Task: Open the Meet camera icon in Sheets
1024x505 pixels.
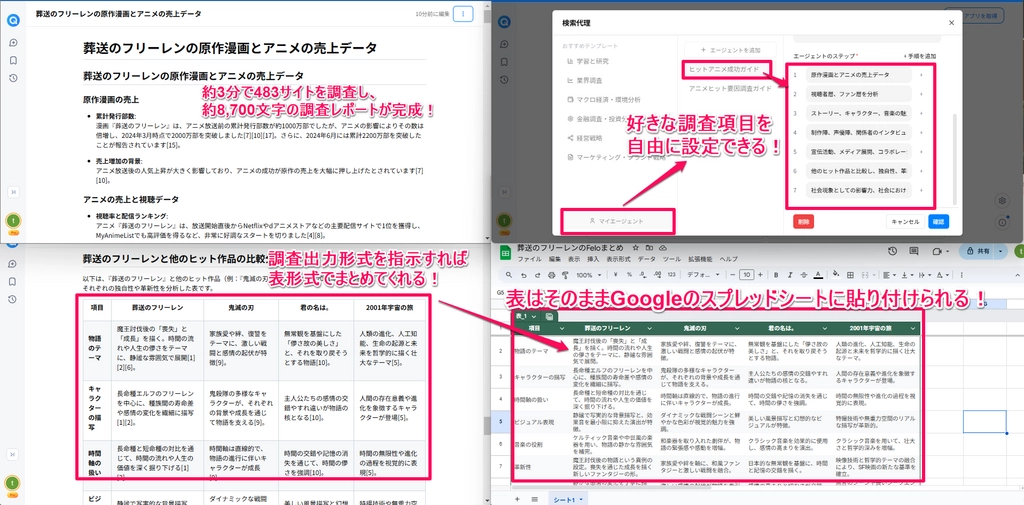Action: click(936, 252)
